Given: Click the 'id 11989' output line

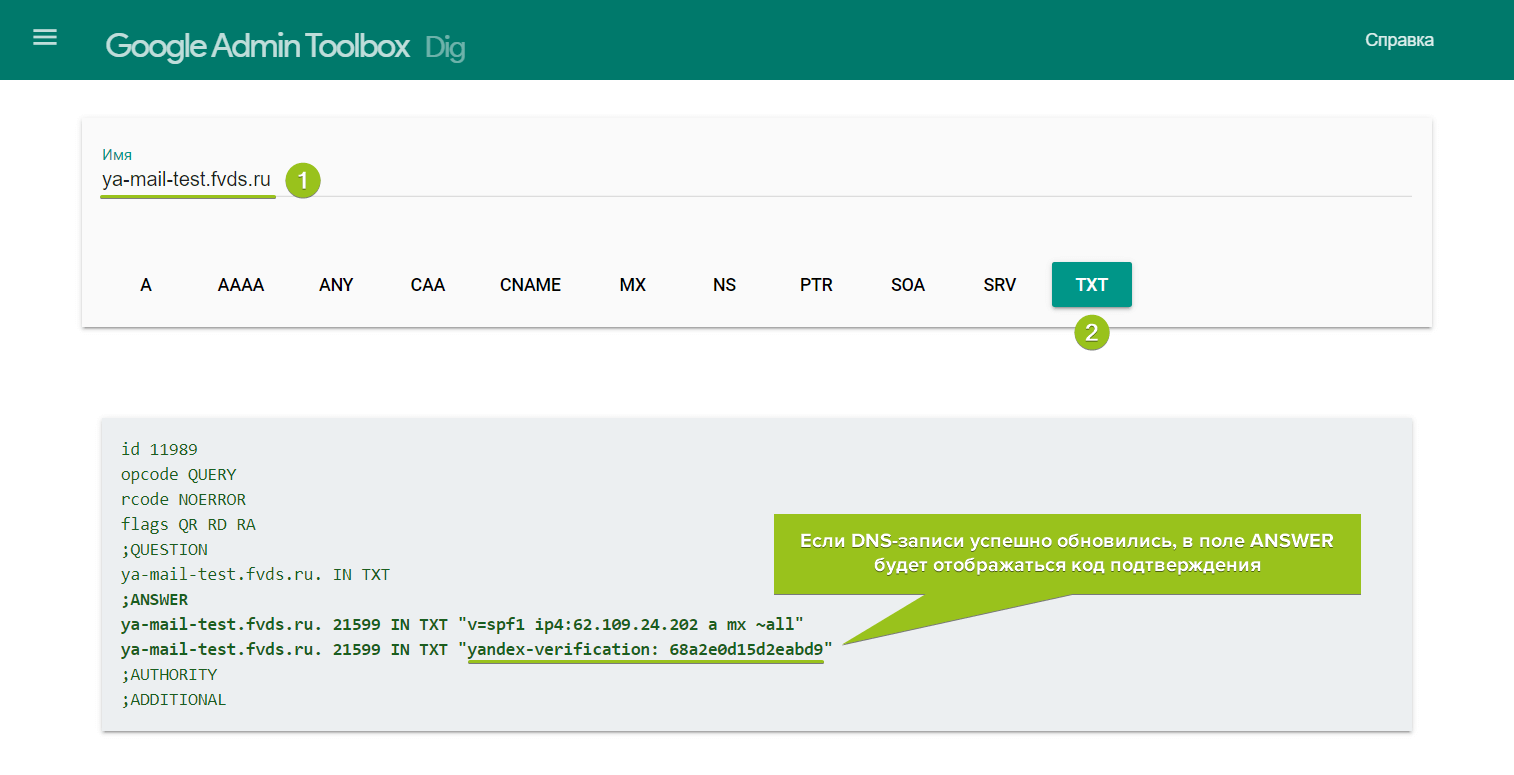Looking at the screenshot, I should click(x=159, y=450).
